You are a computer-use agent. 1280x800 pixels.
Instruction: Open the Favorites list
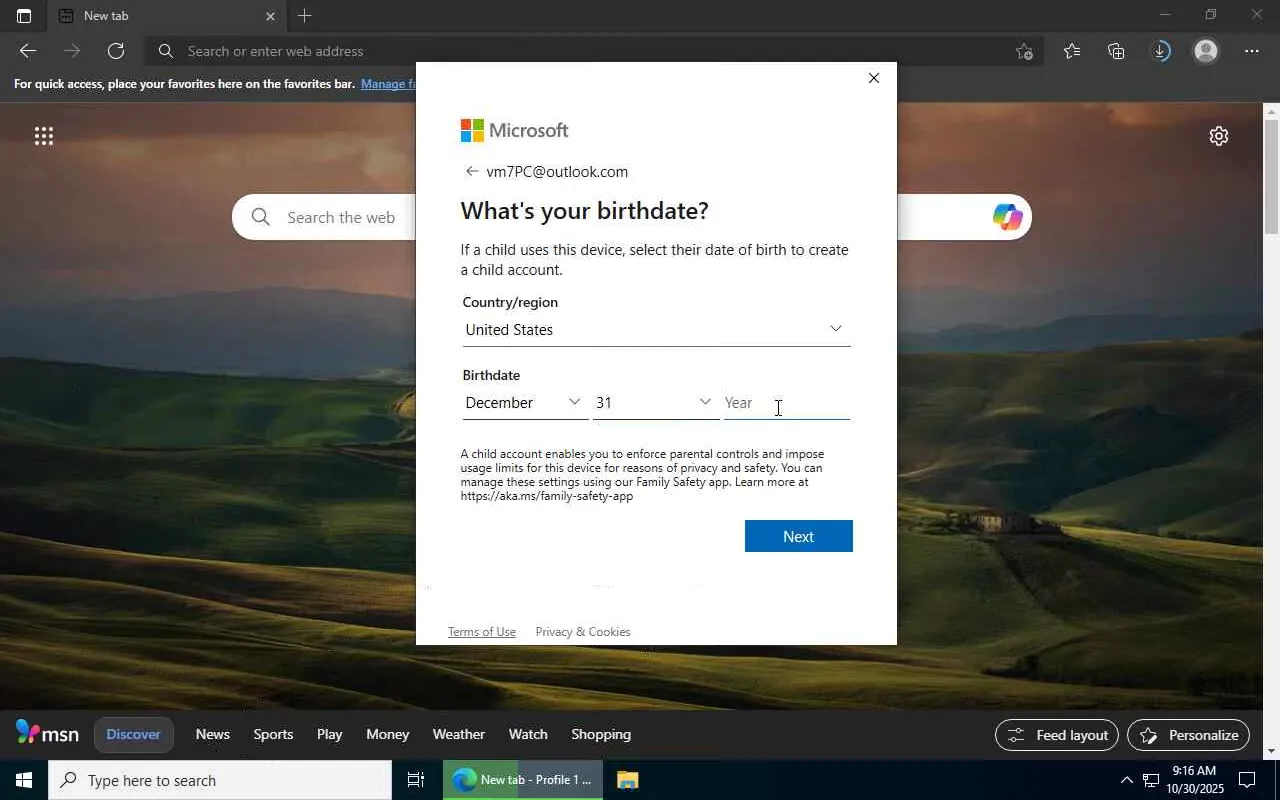coord(1072,51)
